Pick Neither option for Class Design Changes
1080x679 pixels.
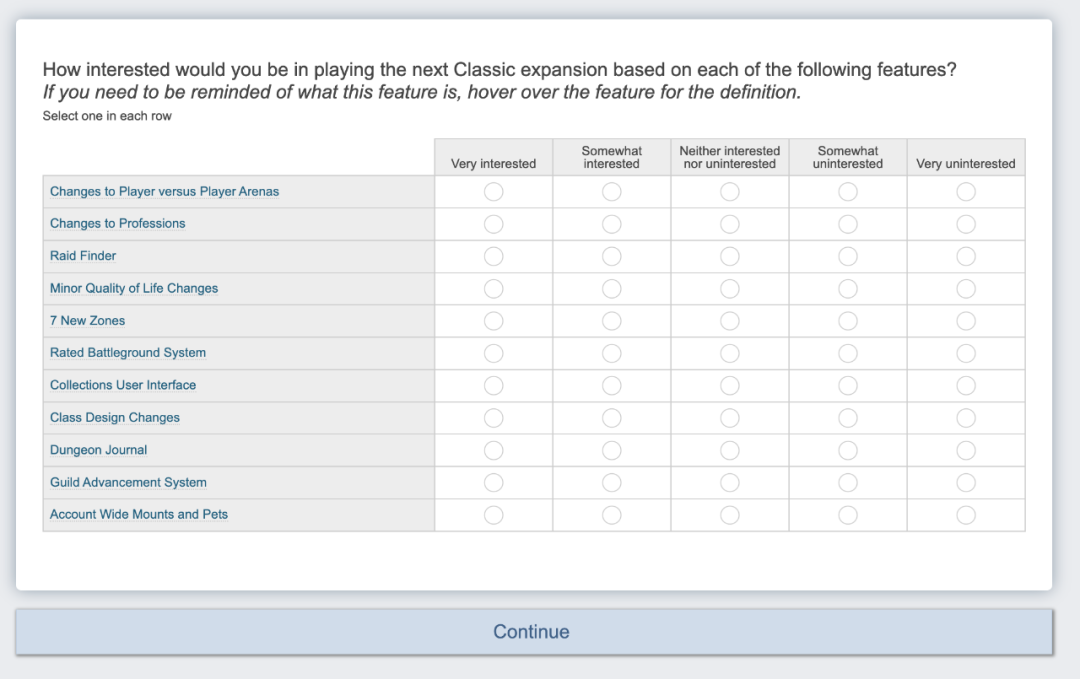click(x=729, y=418)
